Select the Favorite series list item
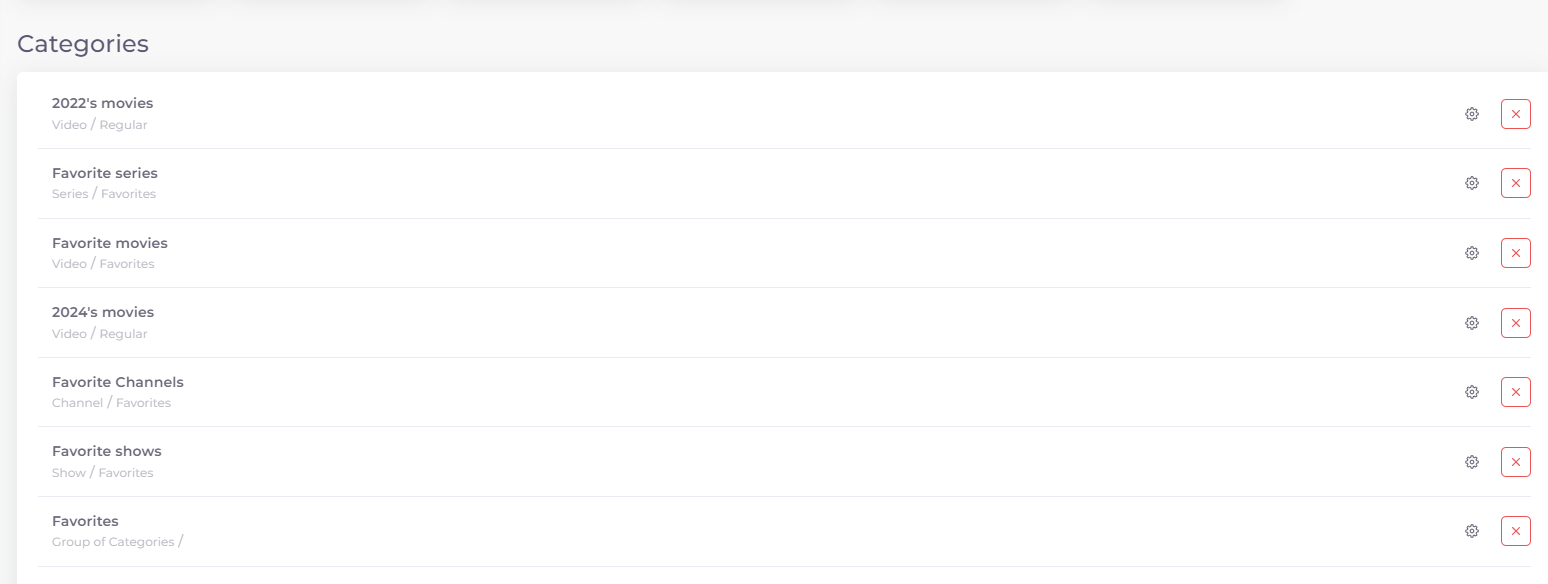Screen dimensions: 1548x584 [784, 184]
